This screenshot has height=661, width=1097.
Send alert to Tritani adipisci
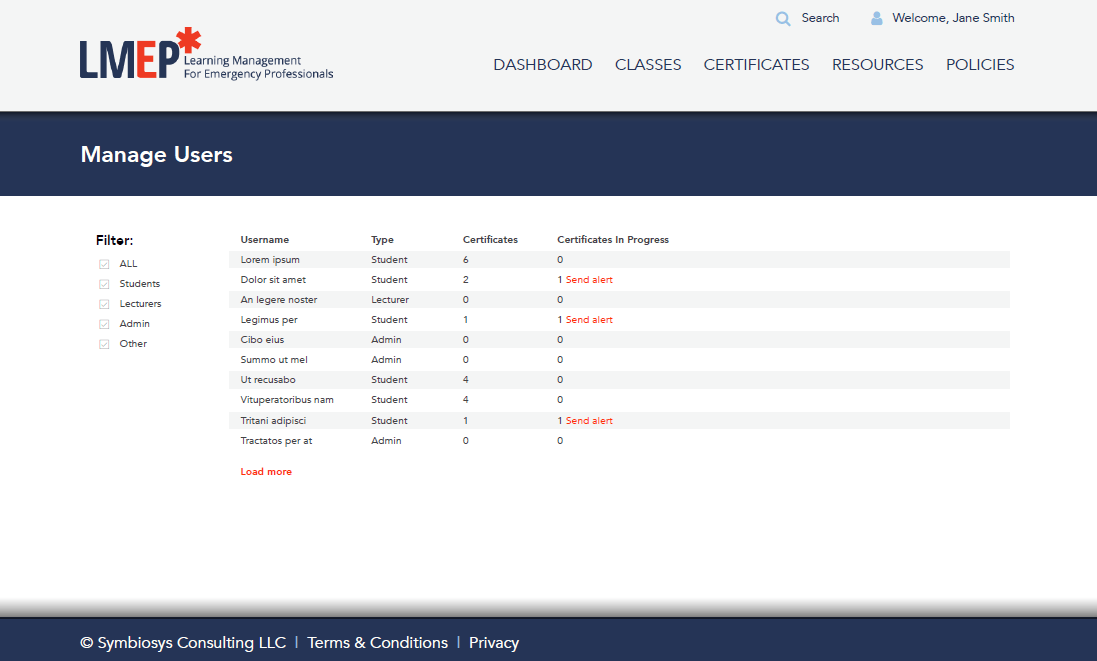coord(589,421)
